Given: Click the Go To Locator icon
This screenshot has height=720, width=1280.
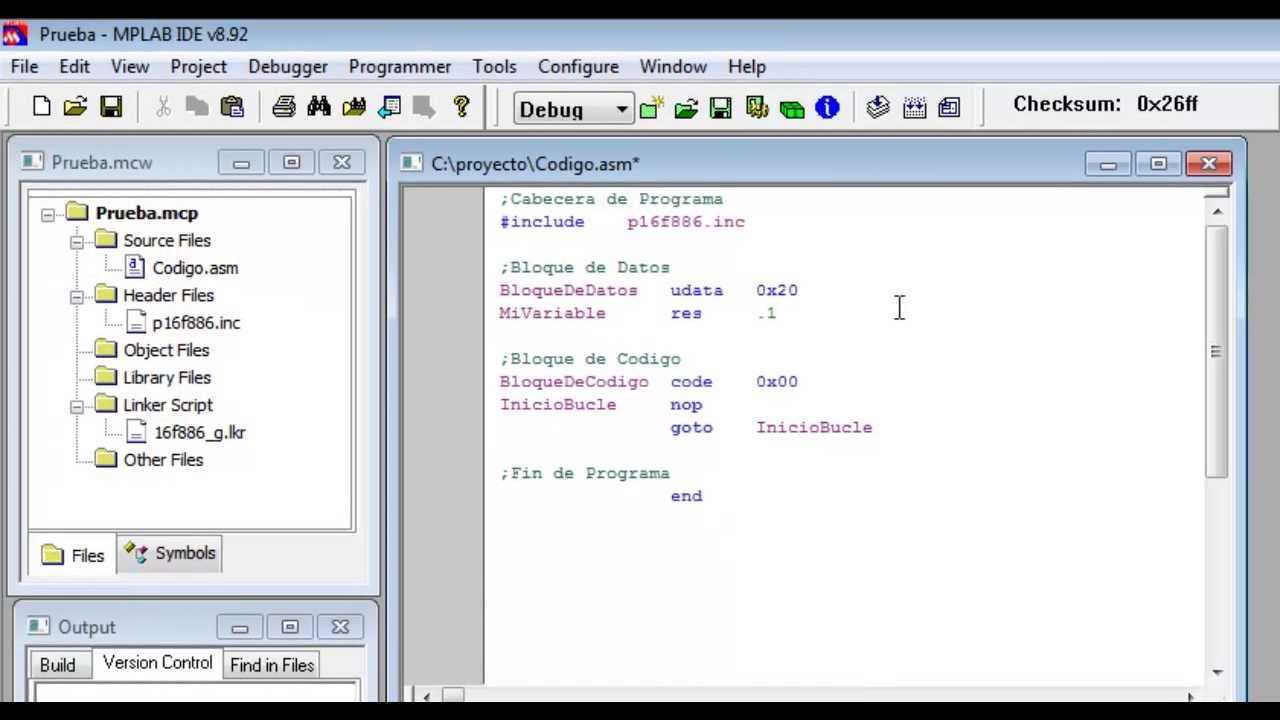Looking at the screenshot, I should [x=389, y=106].
